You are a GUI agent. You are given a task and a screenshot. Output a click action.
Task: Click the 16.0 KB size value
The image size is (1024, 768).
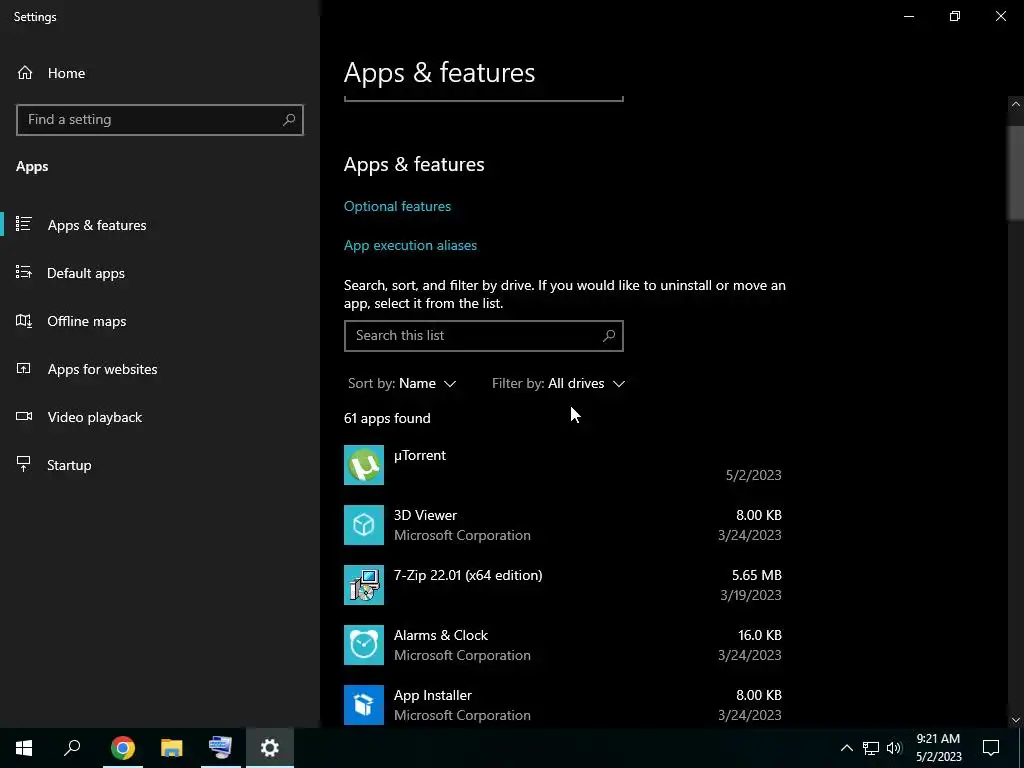760,635
